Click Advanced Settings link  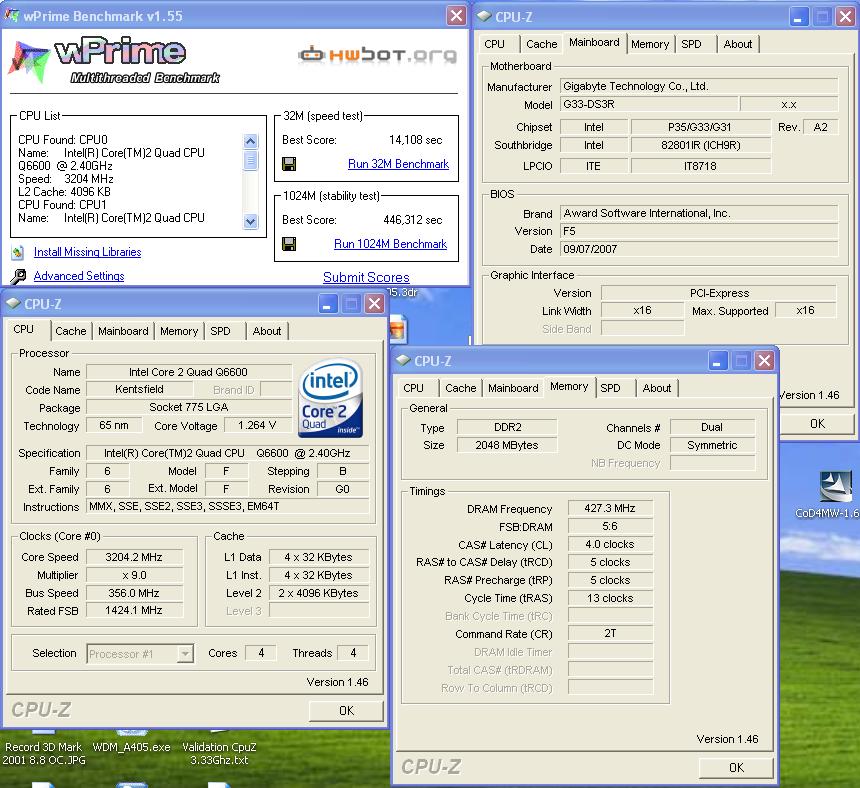tap(79, 276)
